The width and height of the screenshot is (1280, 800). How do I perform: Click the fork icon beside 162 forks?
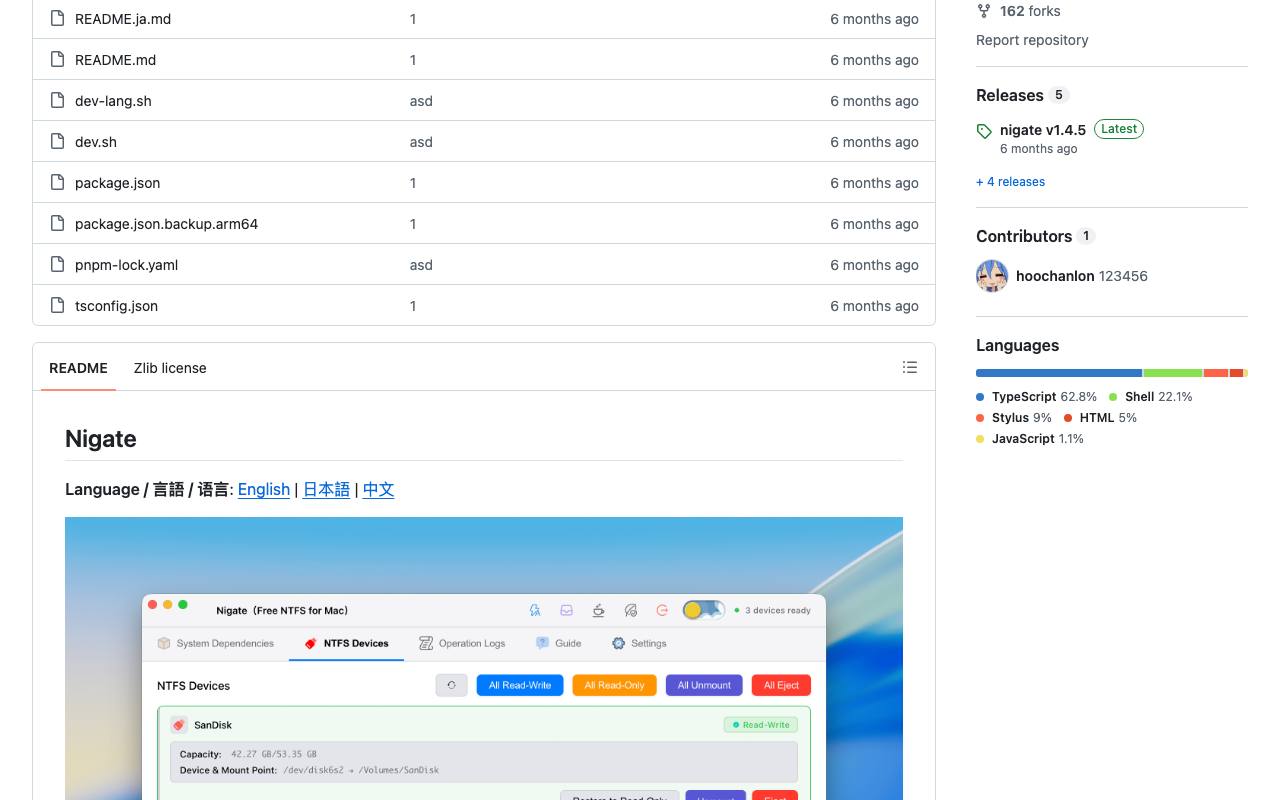(x=984, y=11)
